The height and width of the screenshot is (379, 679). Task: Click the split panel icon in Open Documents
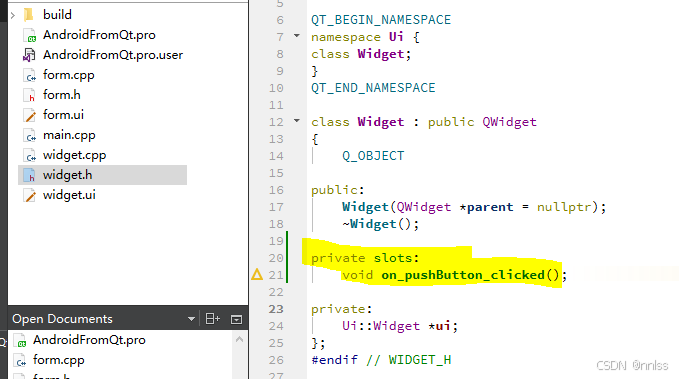tap(212, 319)
